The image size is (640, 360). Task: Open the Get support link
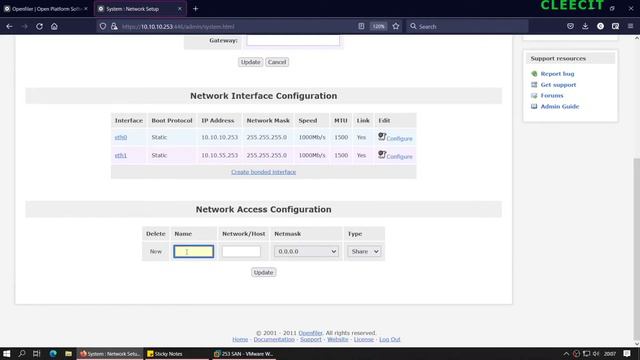point(558,85)
